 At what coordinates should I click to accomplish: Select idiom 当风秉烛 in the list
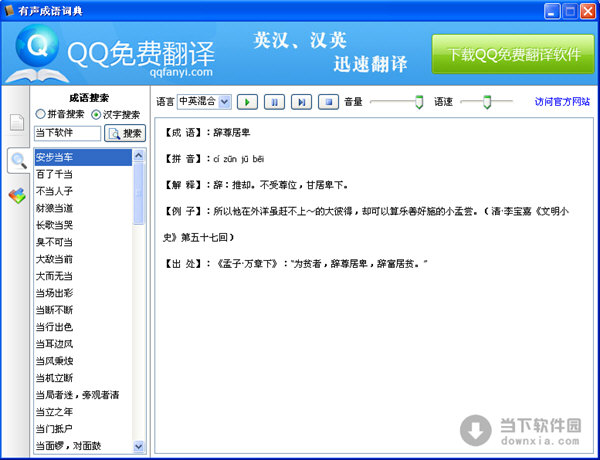(83, 361)
